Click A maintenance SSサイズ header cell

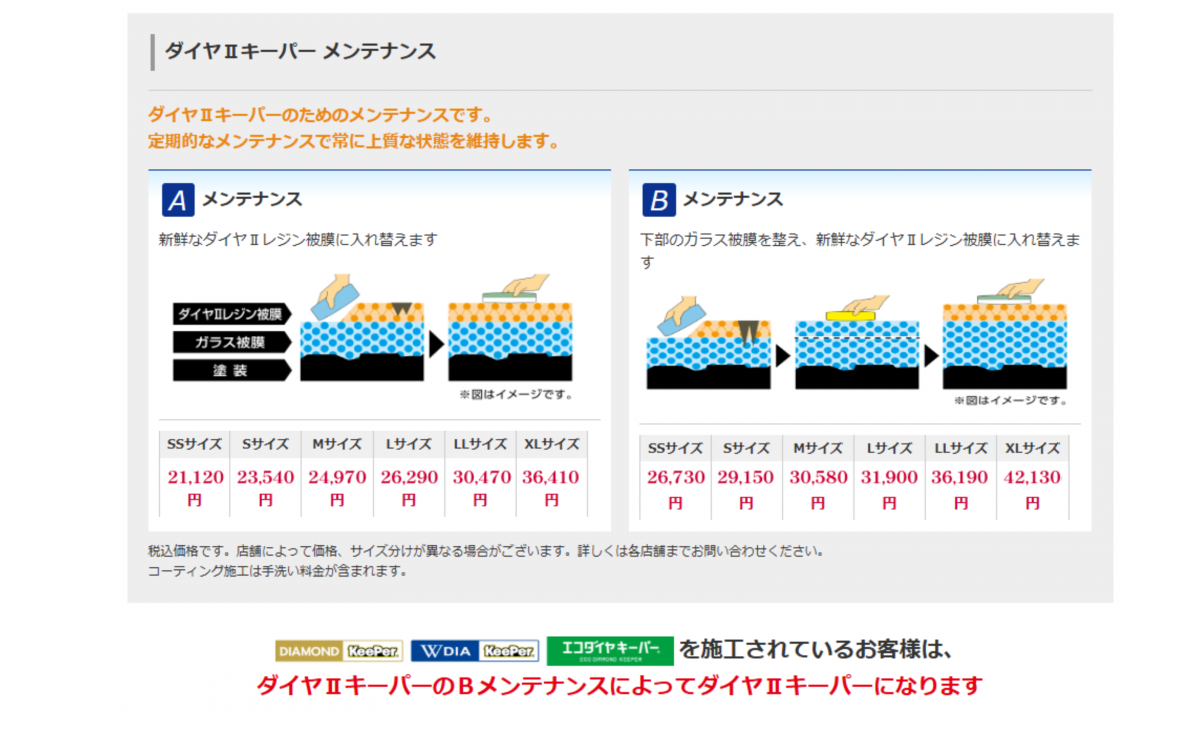click(x=194, y=446)
